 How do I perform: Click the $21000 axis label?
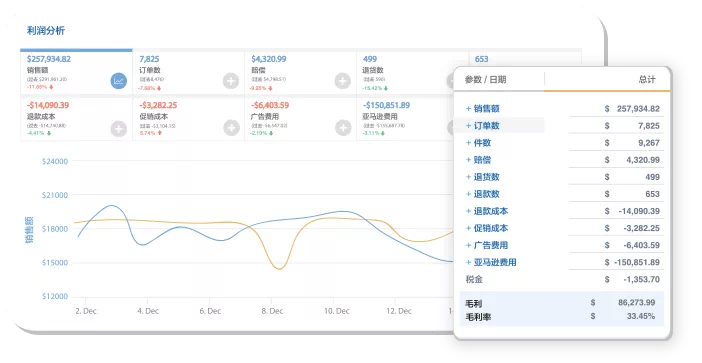click(x=55, y=195)
